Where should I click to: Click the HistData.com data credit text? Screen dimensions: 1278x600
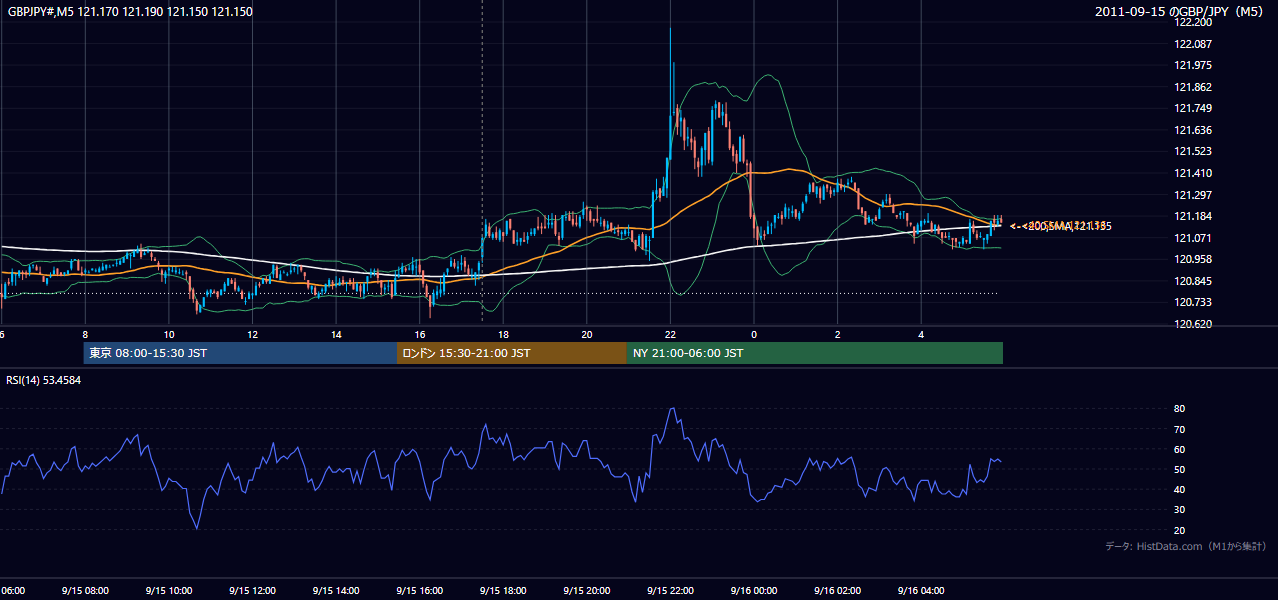[1186, 546]
